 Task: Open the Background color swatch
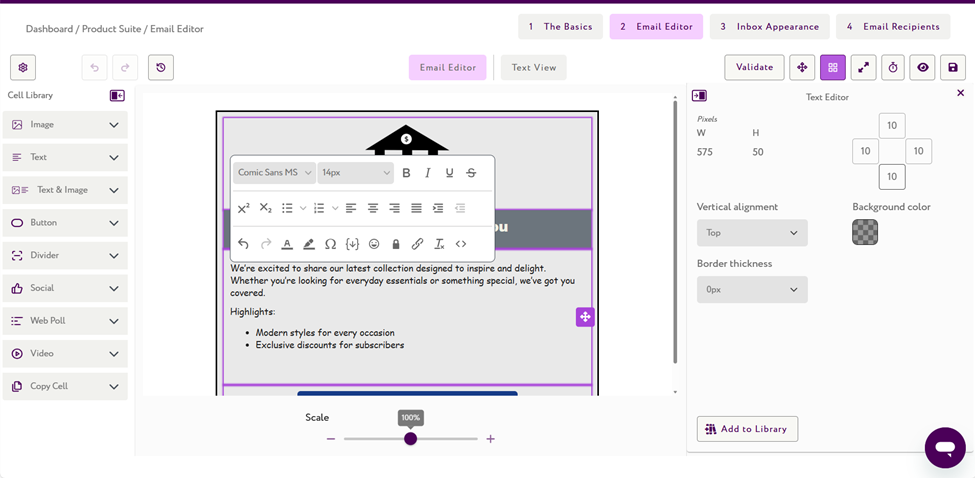[x=865, y=232]
